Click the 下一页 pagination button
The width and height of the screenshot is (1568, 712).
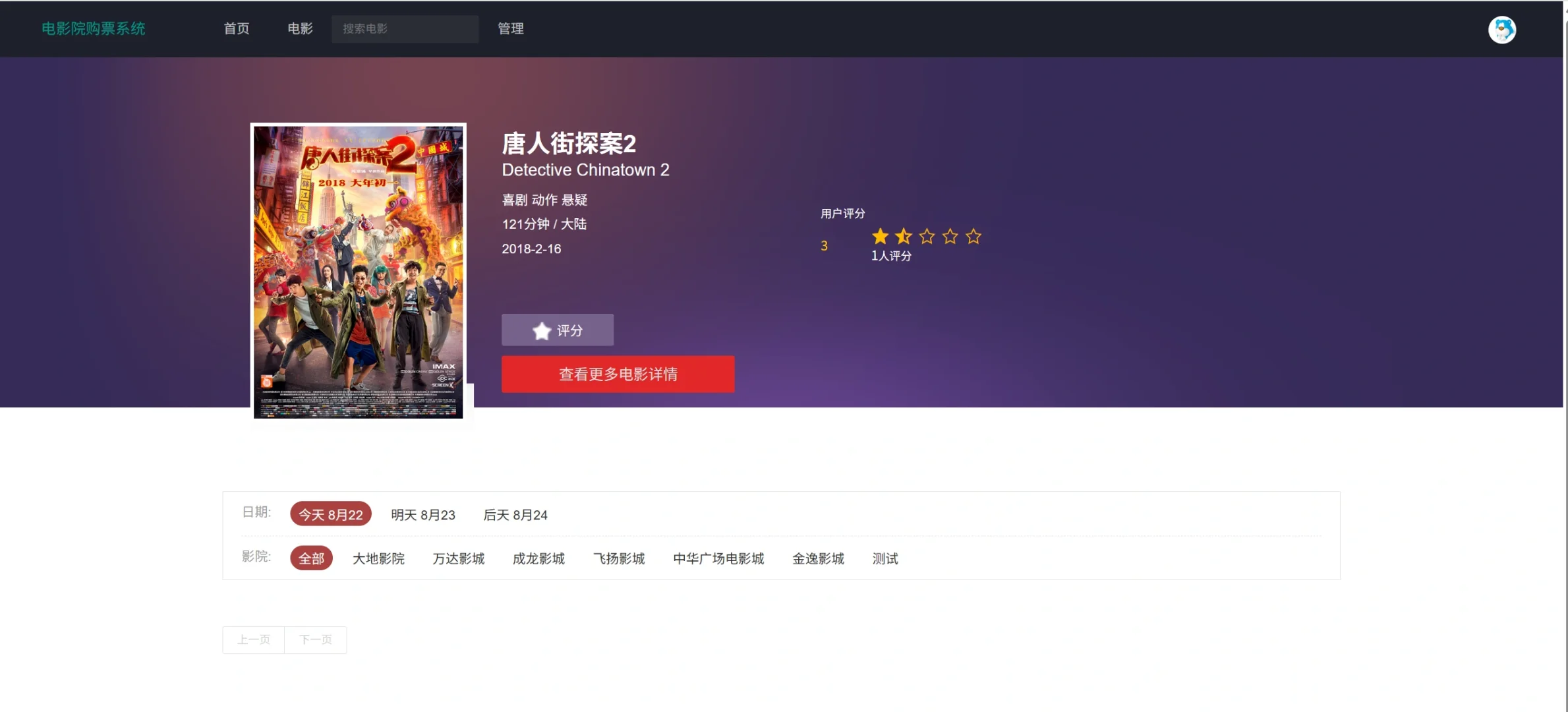point(315,639)
